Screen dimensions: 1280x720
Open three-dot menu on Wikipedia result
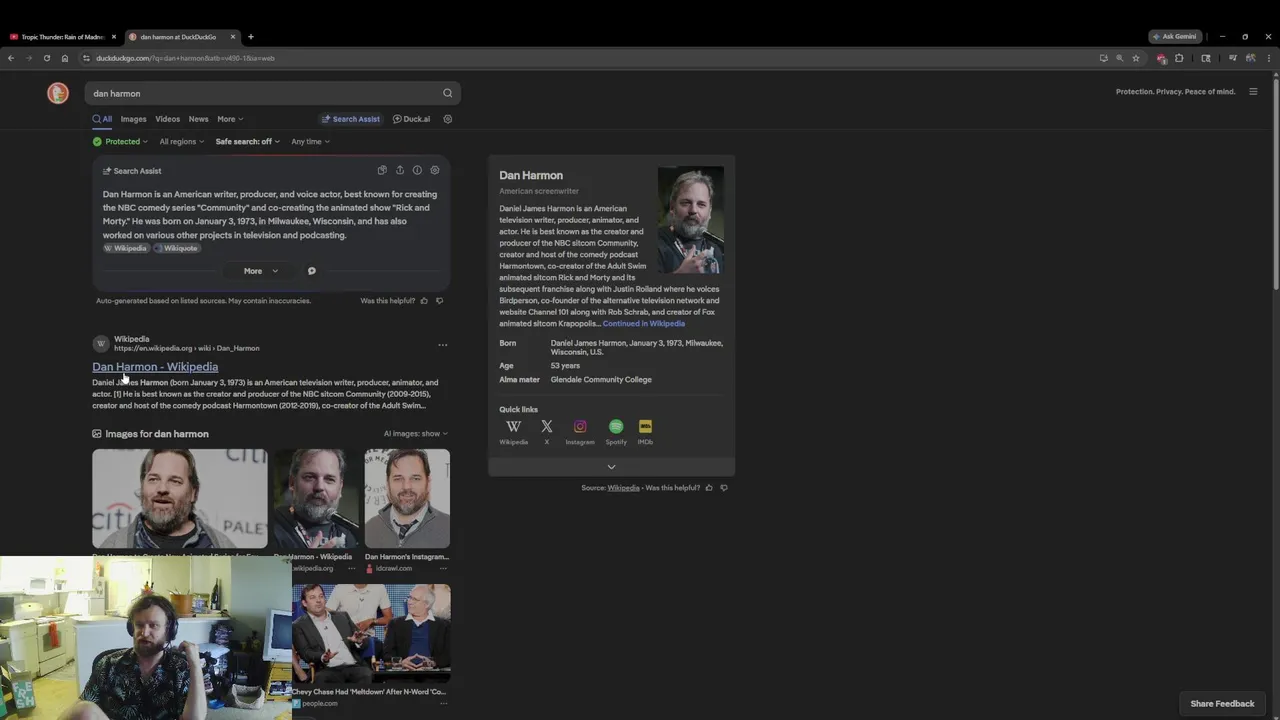[x=442, y=345]
